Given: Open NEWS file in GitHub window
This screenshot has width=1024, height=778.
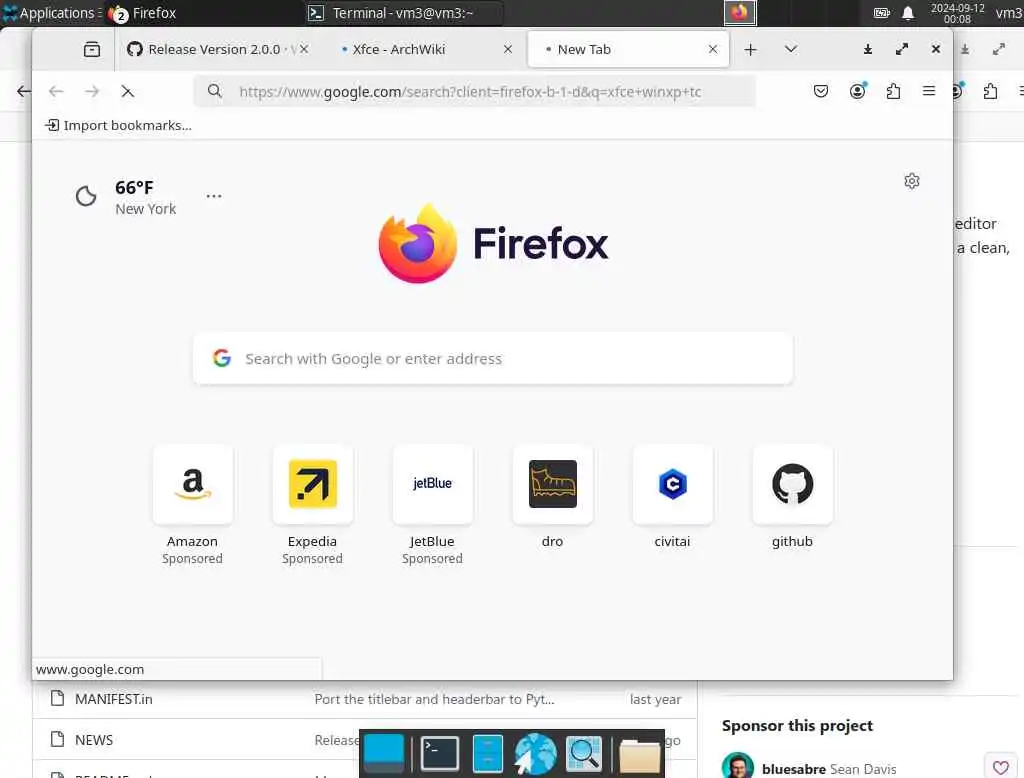Looking at the screenshot, I should click(94, 740).
